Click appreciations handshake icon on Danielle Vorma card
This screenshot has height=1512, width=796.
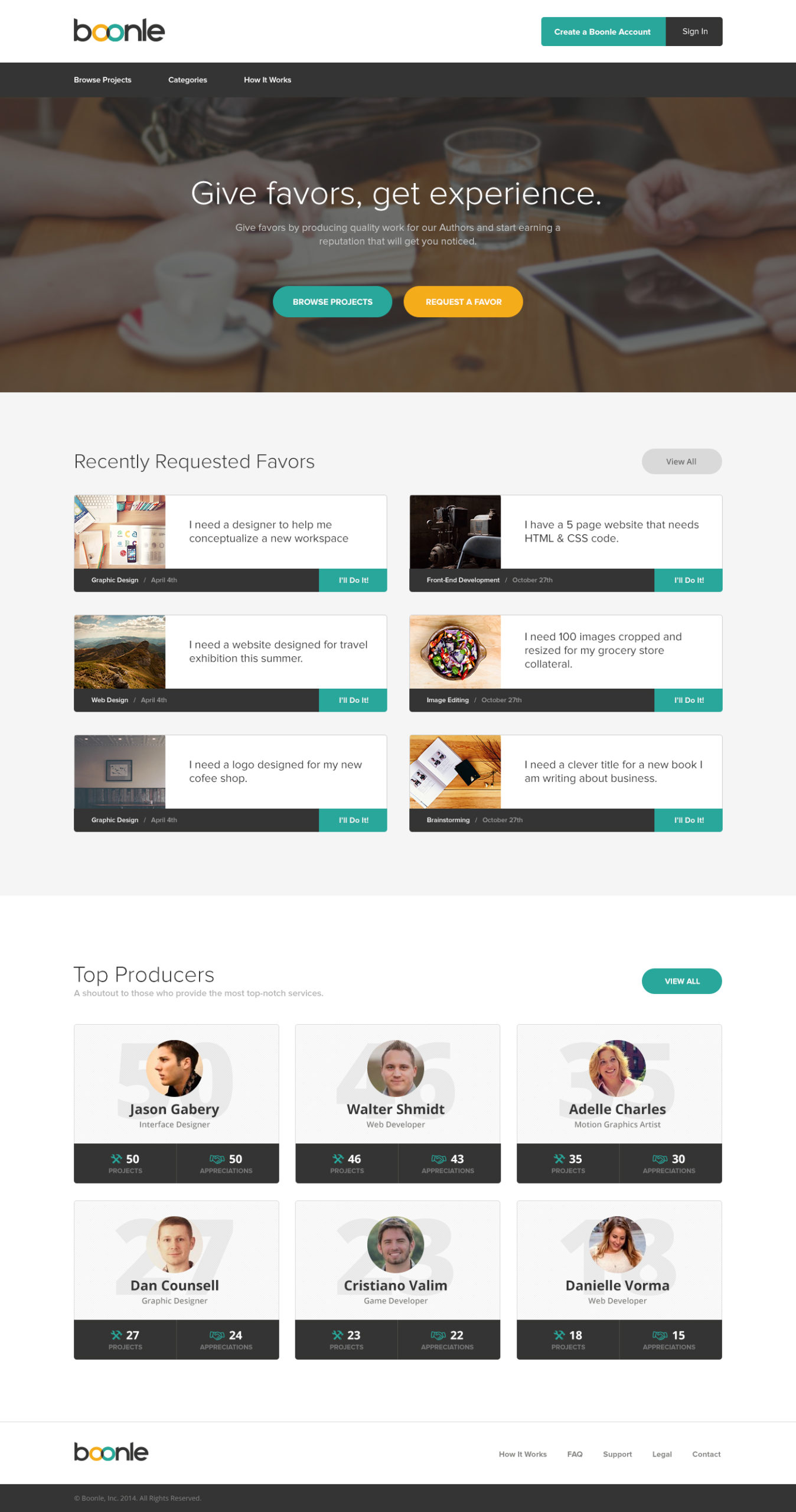click(x=660, y=1335)
